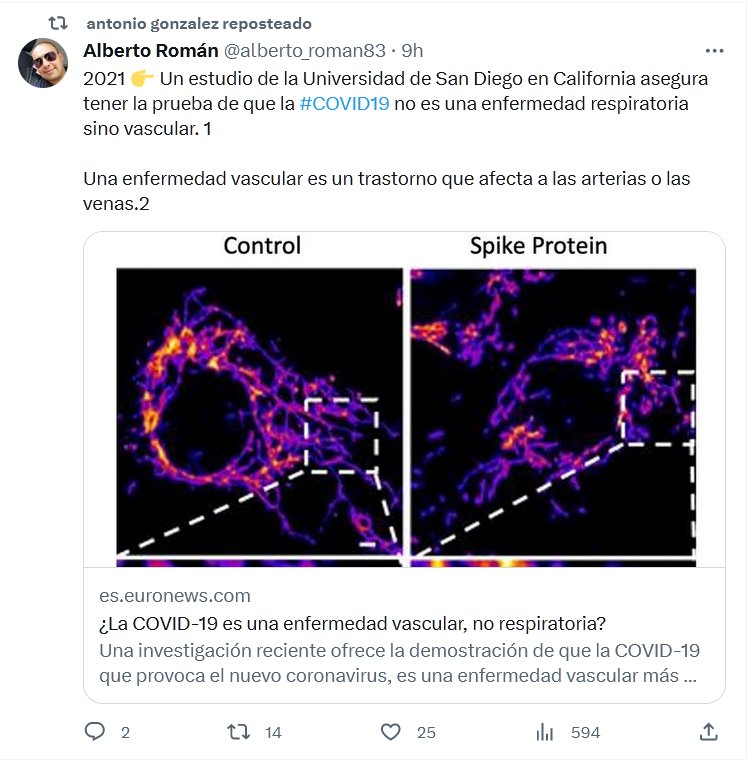The height and width of the screenshot is (760, 752).
Task: Open the 9h tweet timestamp
Action: [412, 50]
